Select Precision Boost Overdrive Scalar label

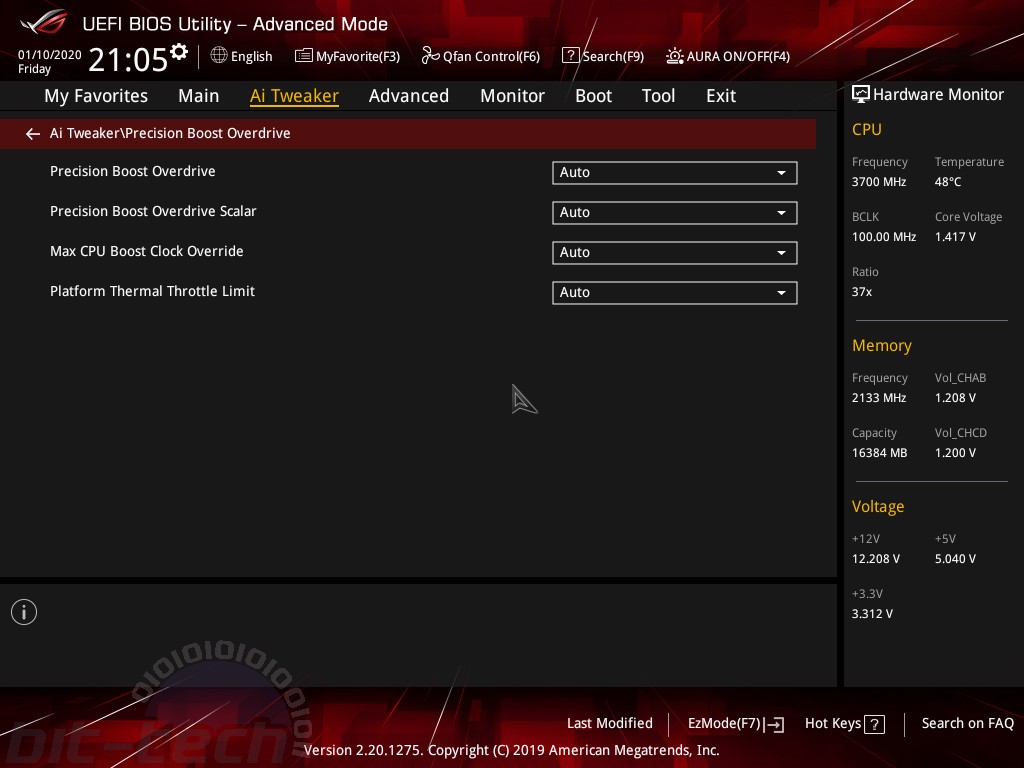(x=153, y=211)
